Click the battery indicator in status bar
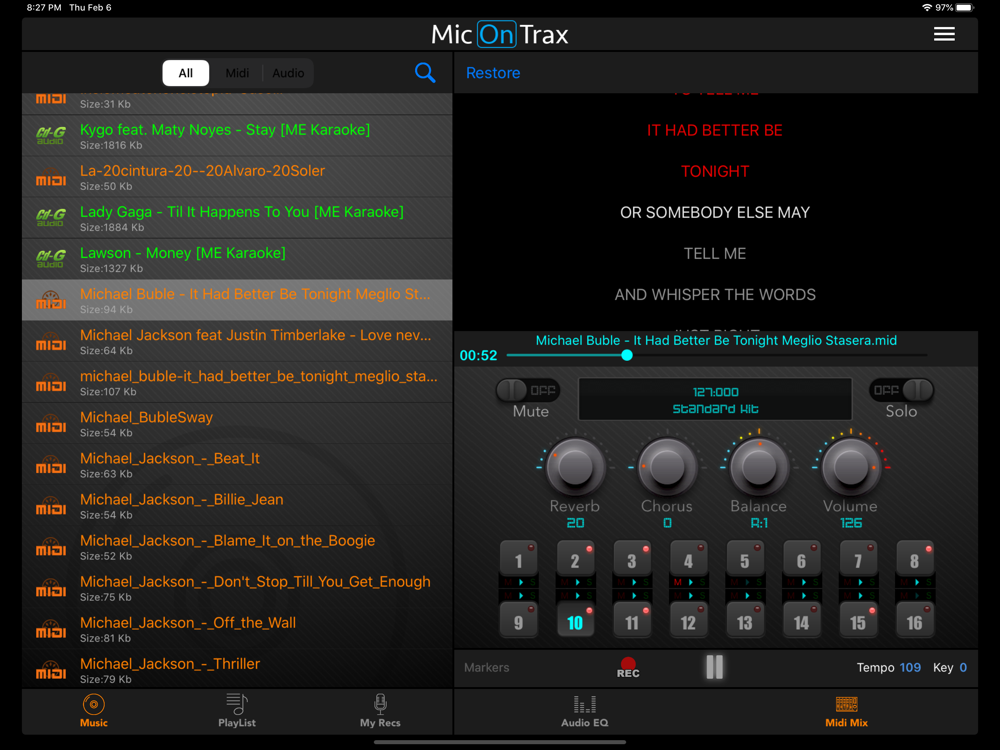 pos(965,8)
